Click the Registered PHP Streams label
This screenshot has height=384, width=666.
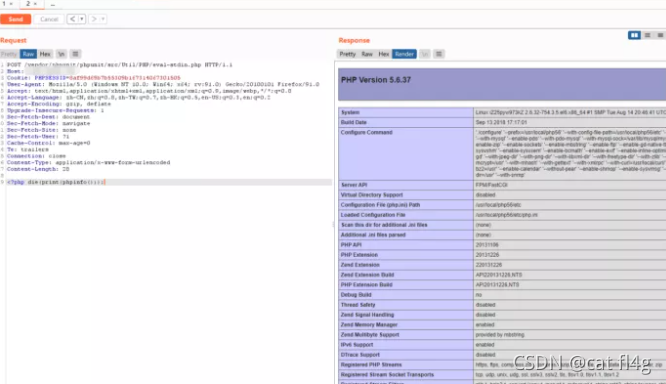371,365
